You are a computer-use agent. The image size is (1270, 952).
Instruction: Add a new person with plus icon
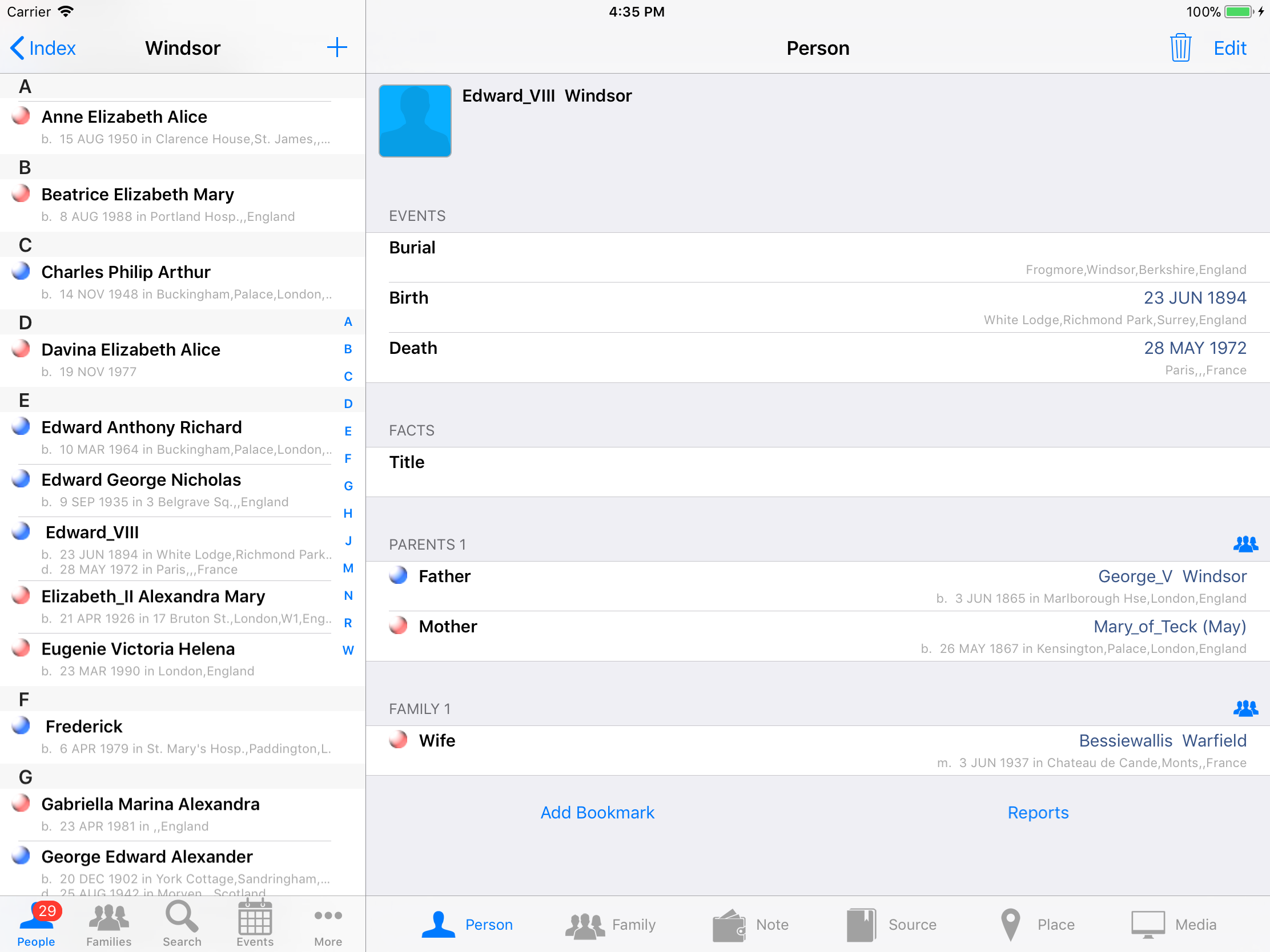click(337, 47)
